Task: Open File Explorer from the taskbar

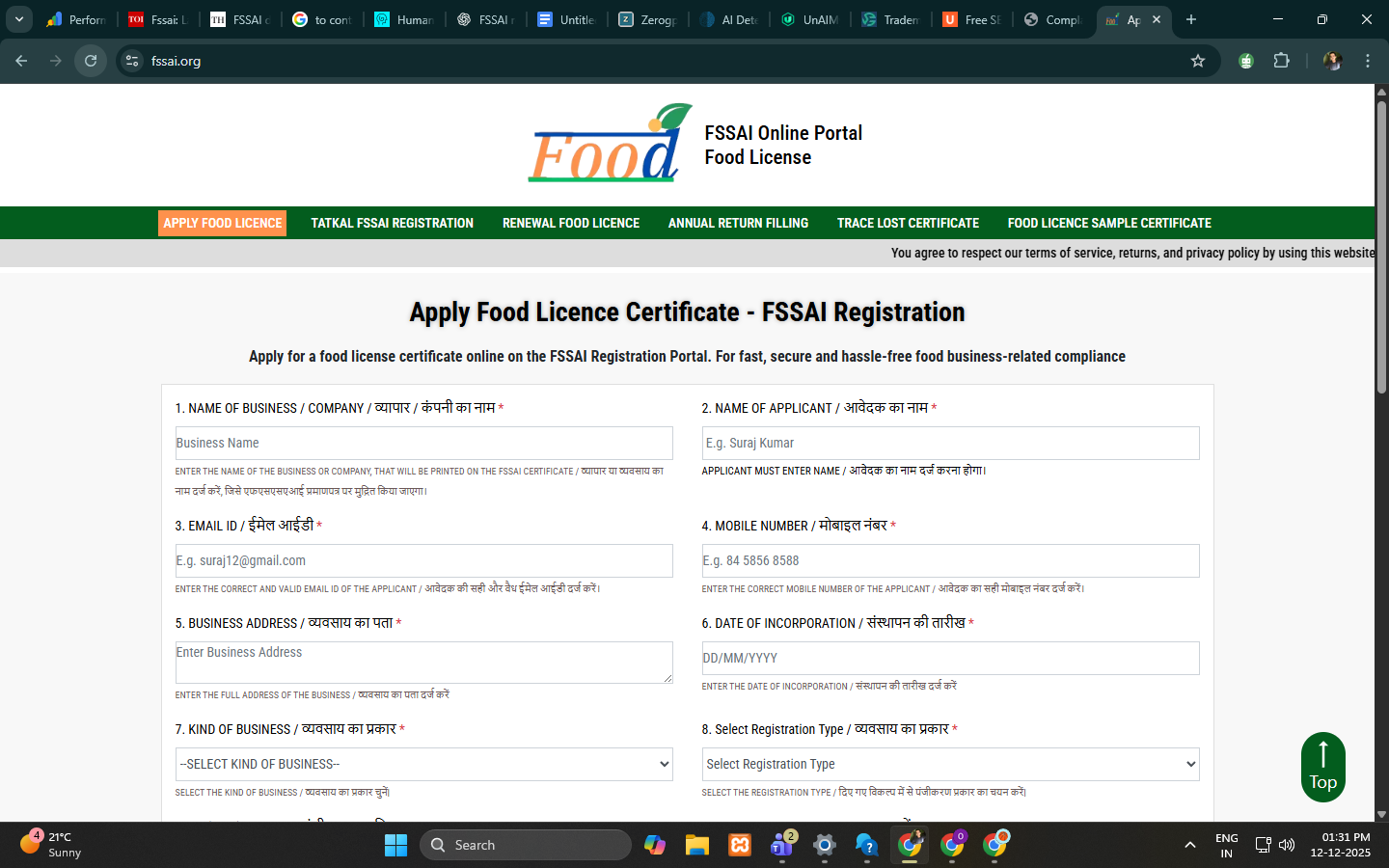Action: pyautogui.click(x=697, y=845)
